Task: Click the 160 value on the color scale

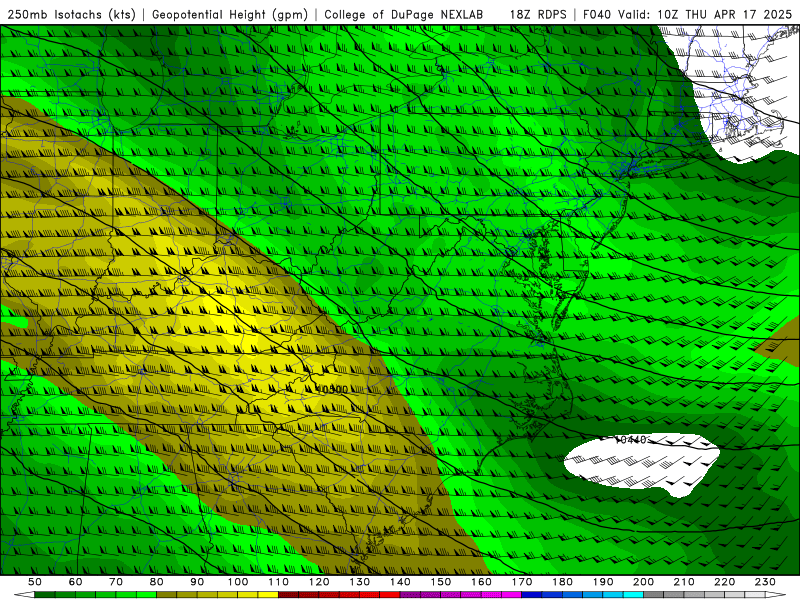Action: click(x=481, y=582)
